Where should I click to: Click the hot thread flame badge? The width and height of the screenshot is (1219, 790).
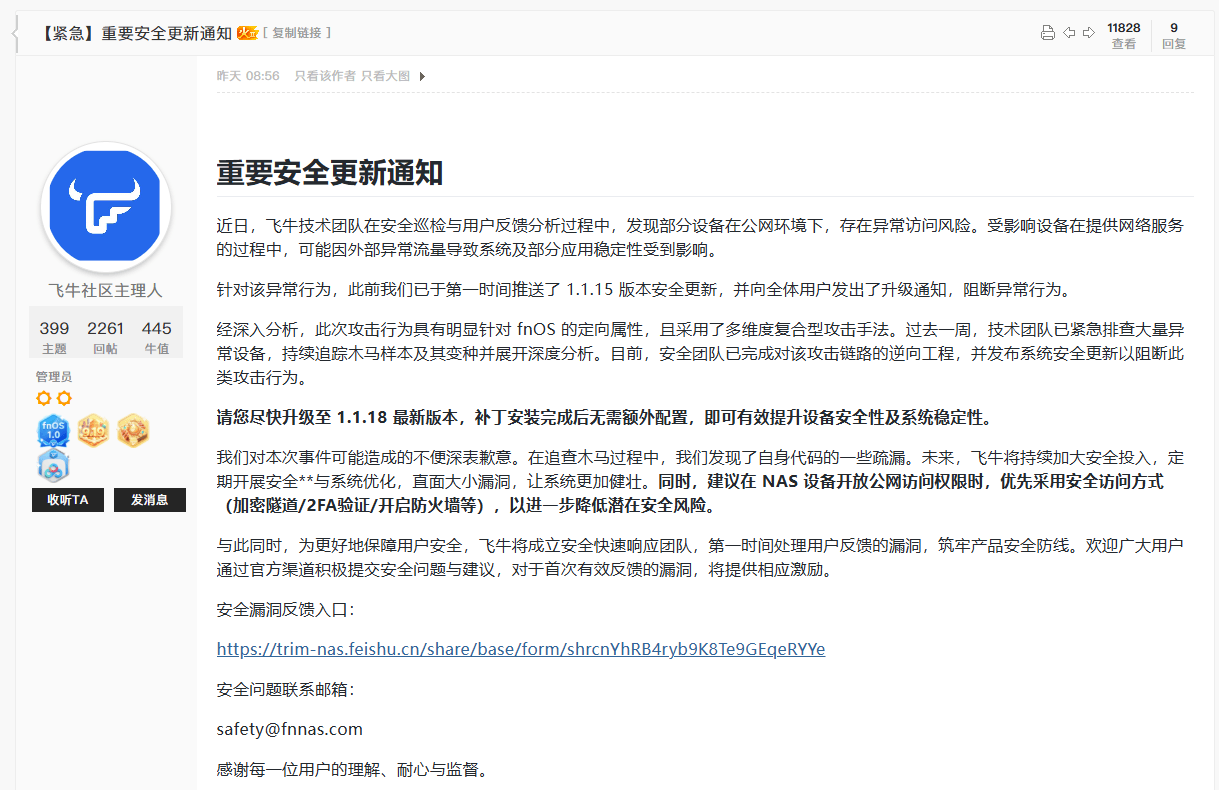click(247, 33)
